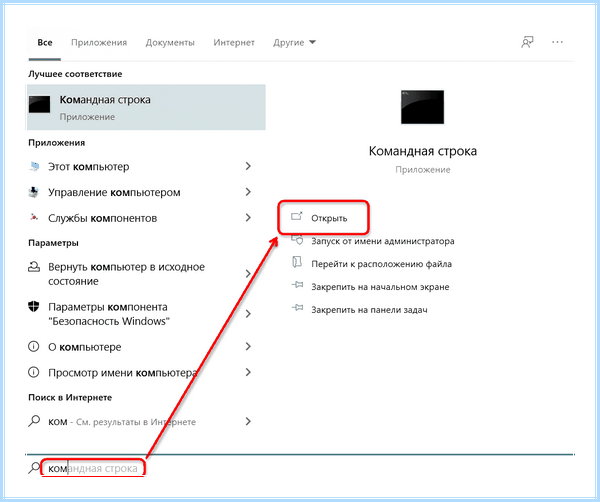This screenshot has height=502, width=600.
Task: Select Вернуть компьютер в исходное состояние text
Action: (126, 274)
